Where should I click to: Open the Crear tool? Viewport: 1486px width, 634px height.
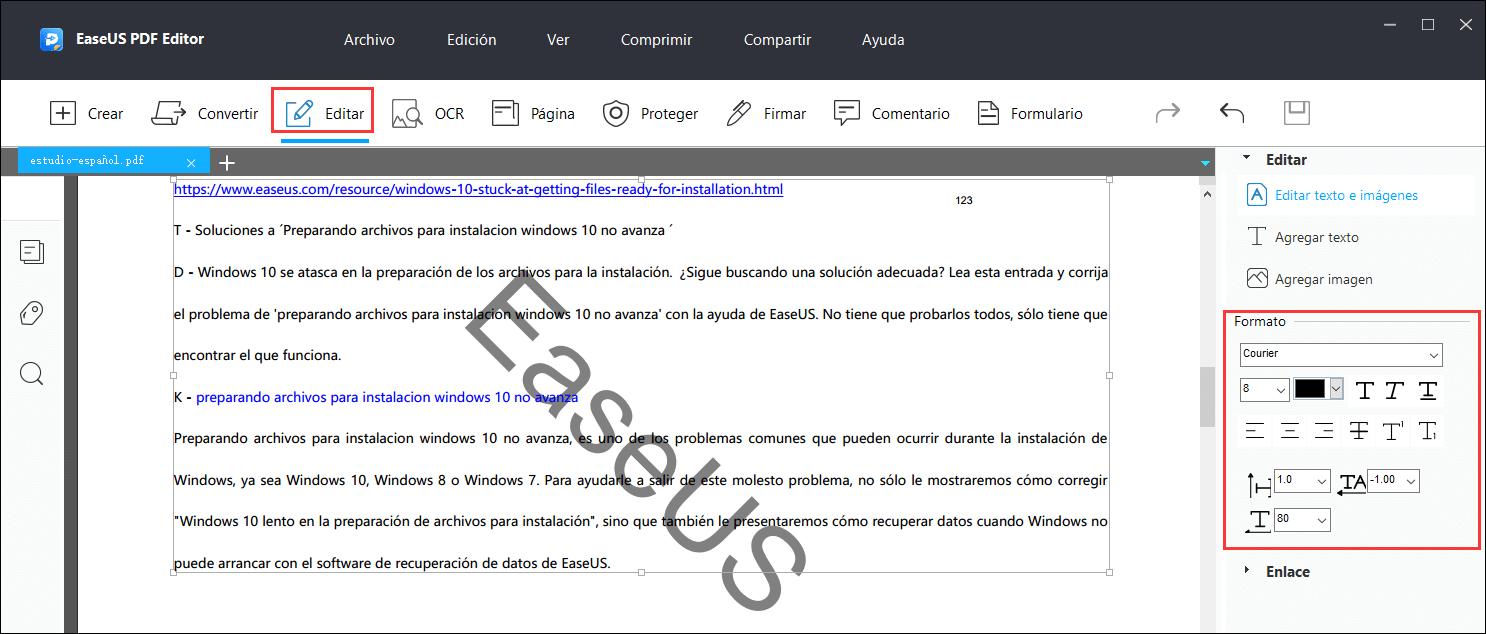87,113
